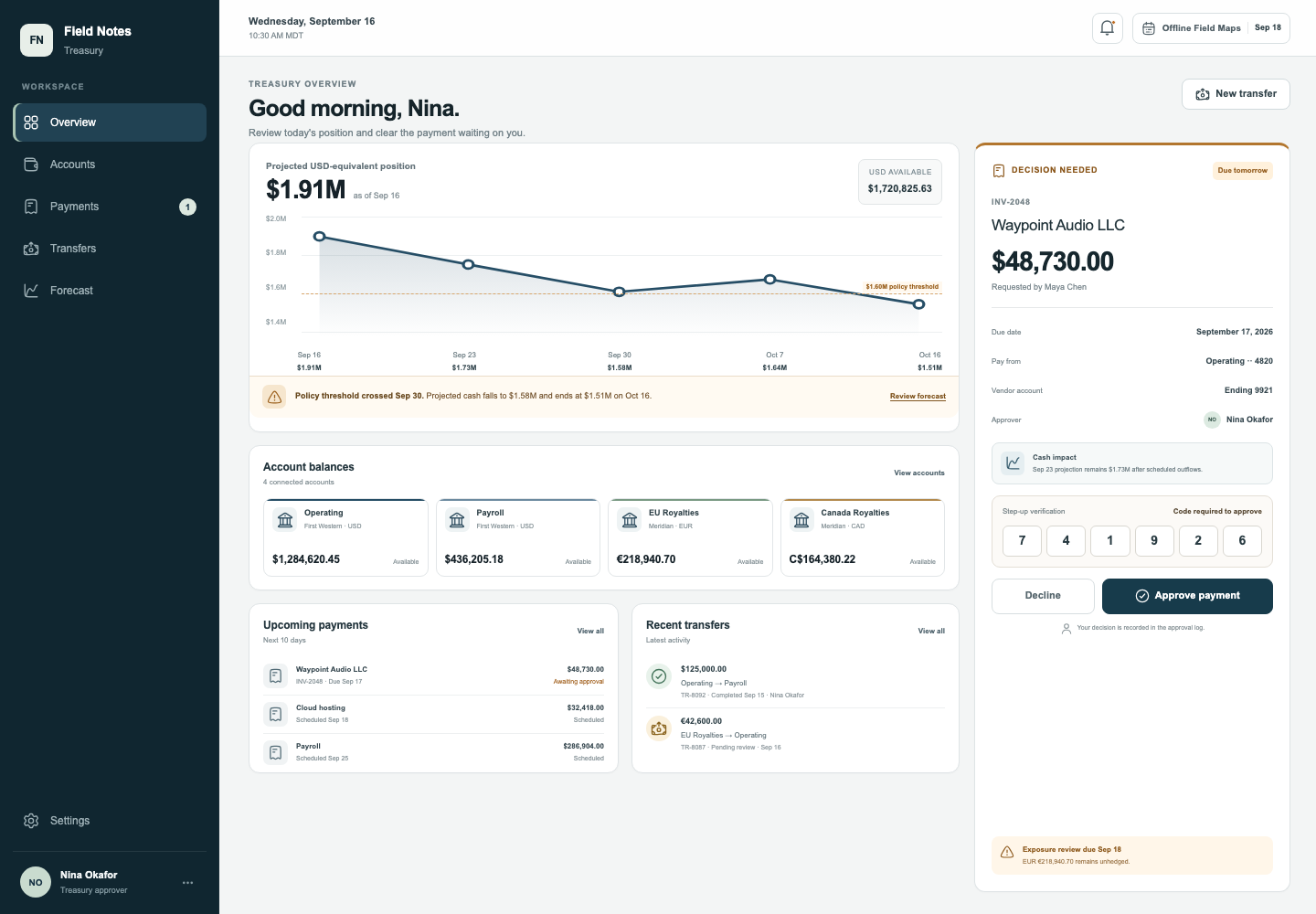Click View all in Upcoming payments

coord(590,632)
